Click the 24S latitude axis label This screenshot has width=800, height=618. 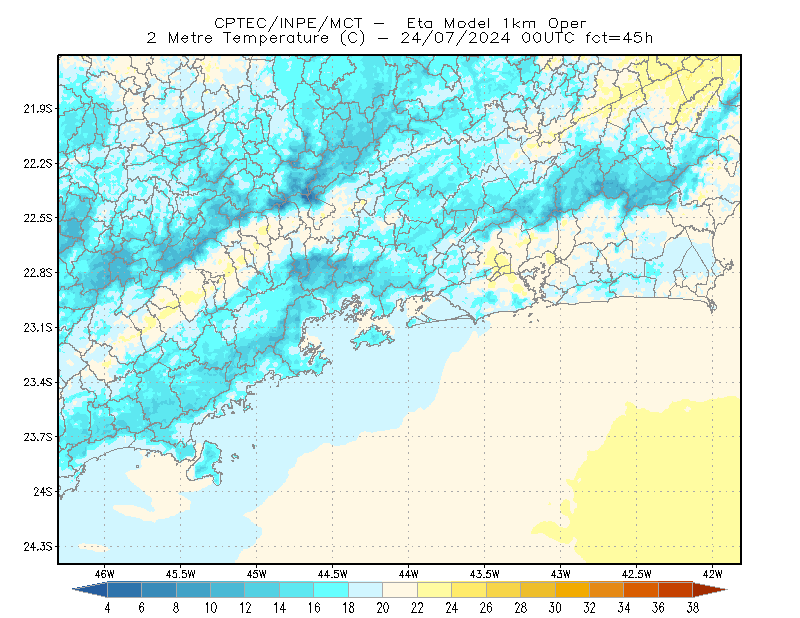click(x=43, y=491)
